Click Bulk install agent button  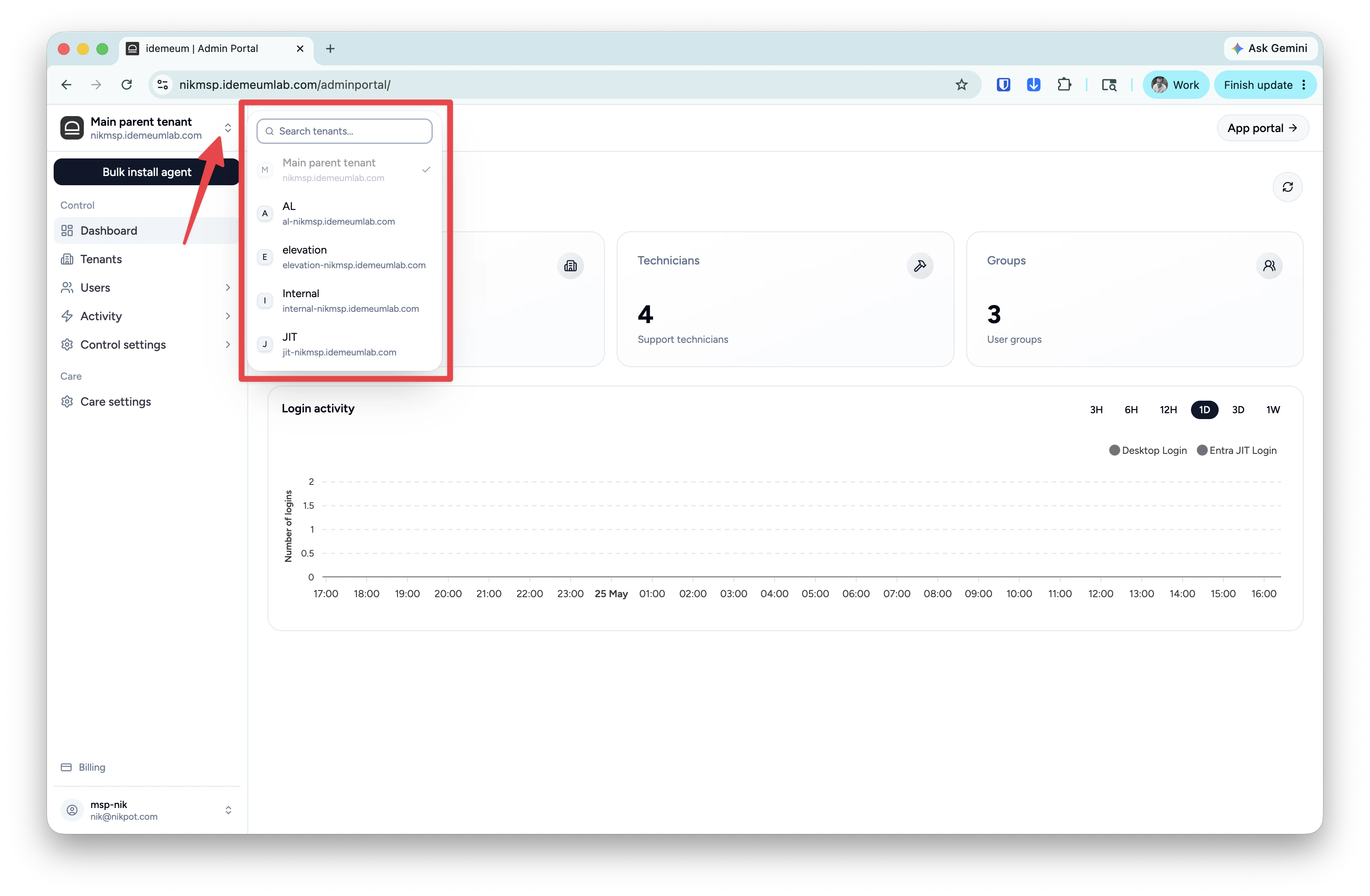[146, 172]
